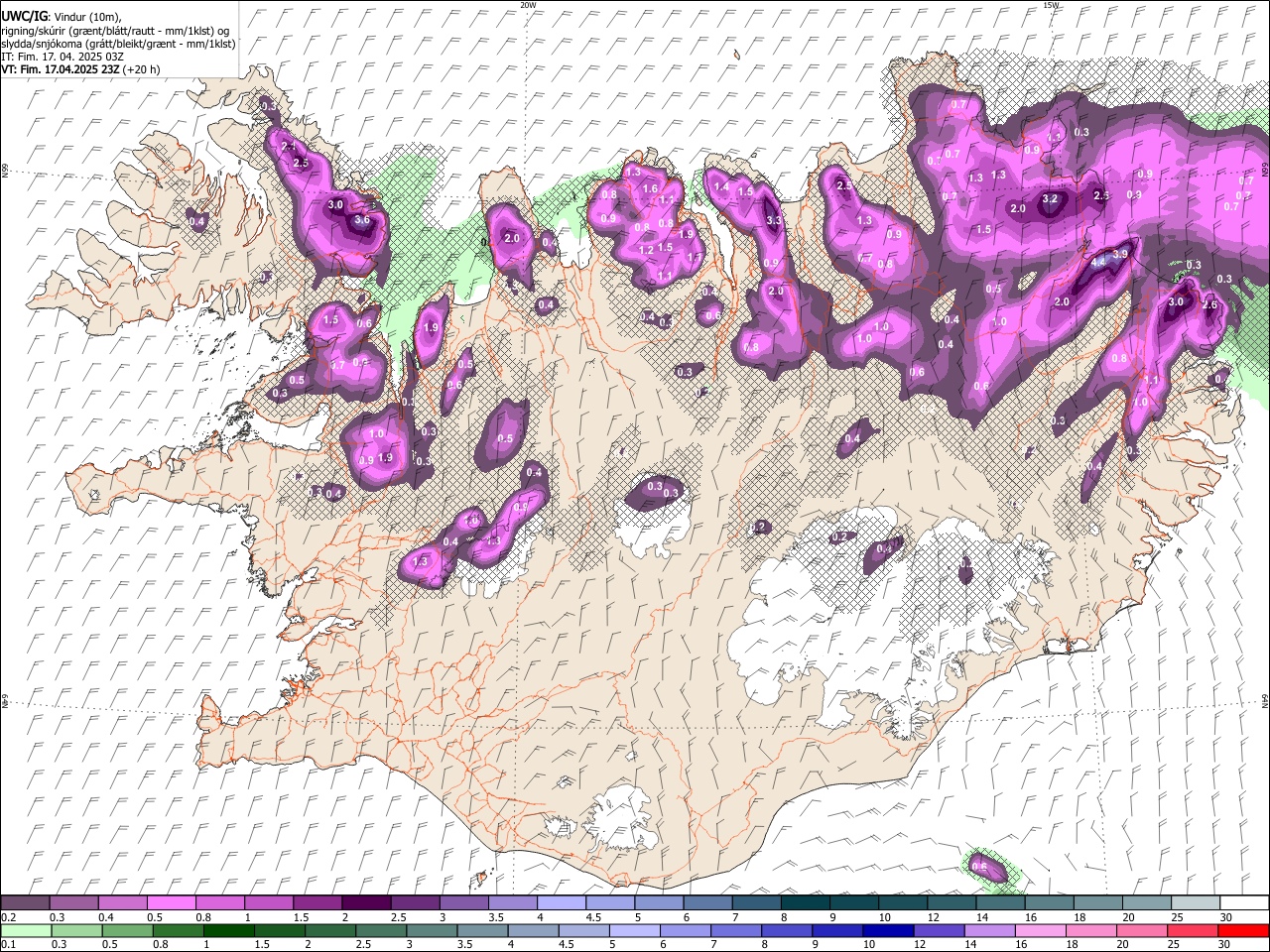
Task: Click the valid time 'VT: Fim. 17.04.2025 23Z (+20 h)'
Action: pos(80,69)
